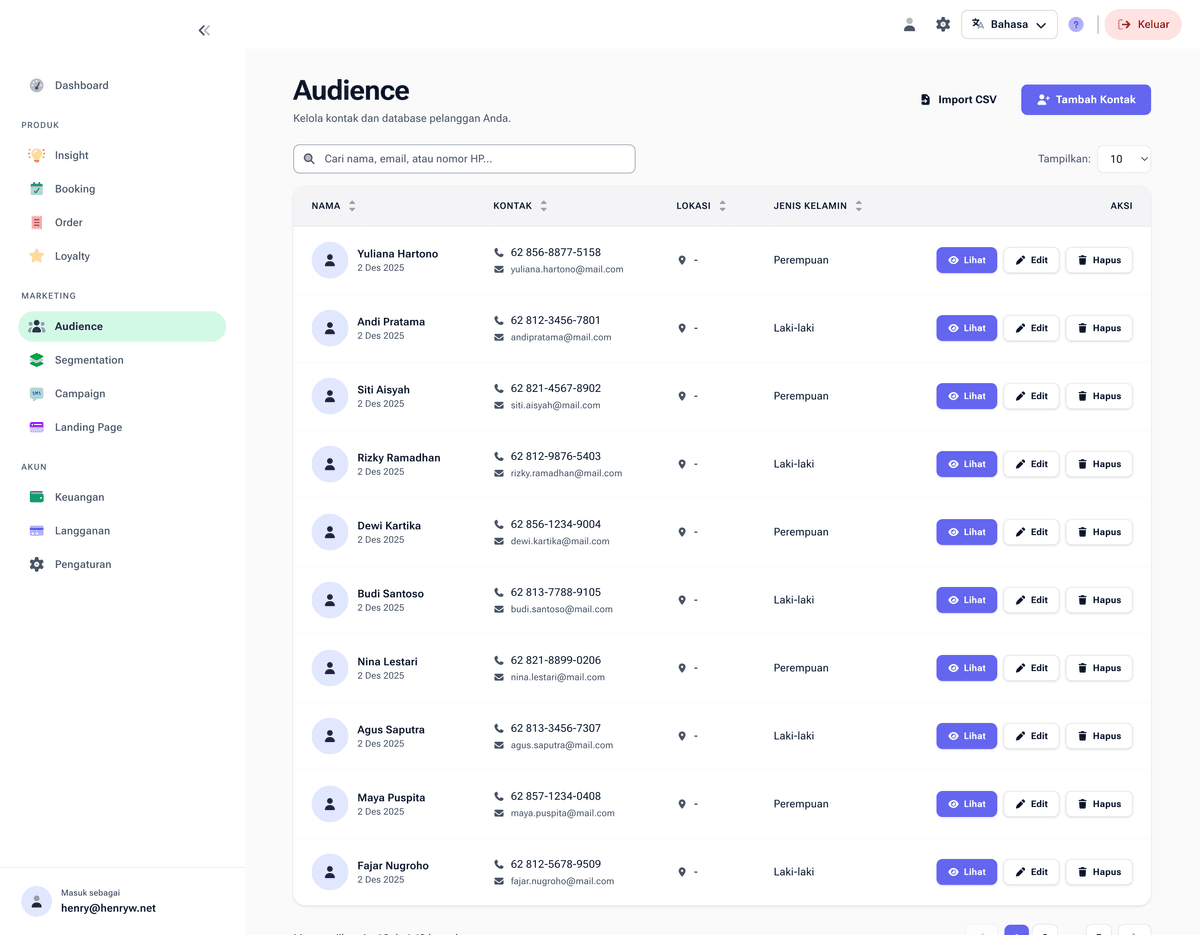Open the Segmentation marketing tool
This screenshot has height=935, width=1200.
coord(89,360)
